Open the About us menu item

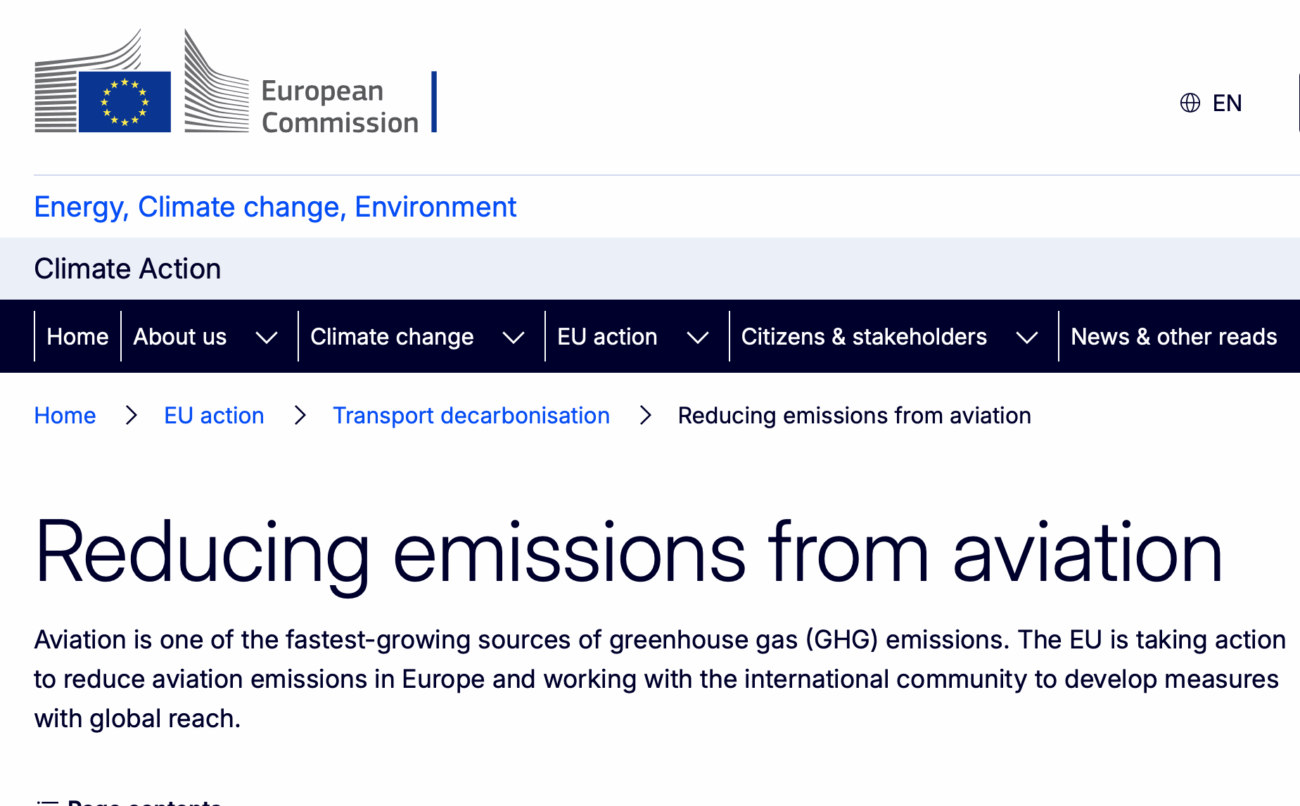[180, 337]
